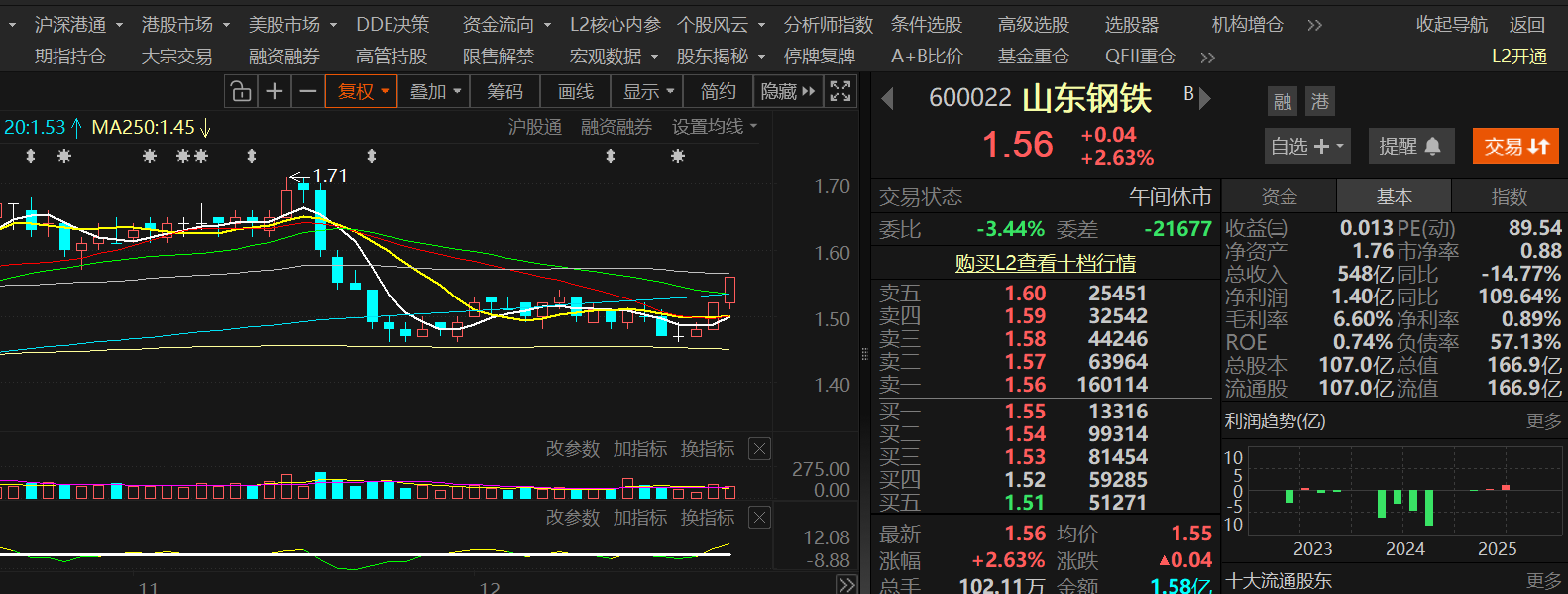Click the 港 Hong Kong connect tag
Viewport: 1568px width, 594px height.
point(1320,101)
